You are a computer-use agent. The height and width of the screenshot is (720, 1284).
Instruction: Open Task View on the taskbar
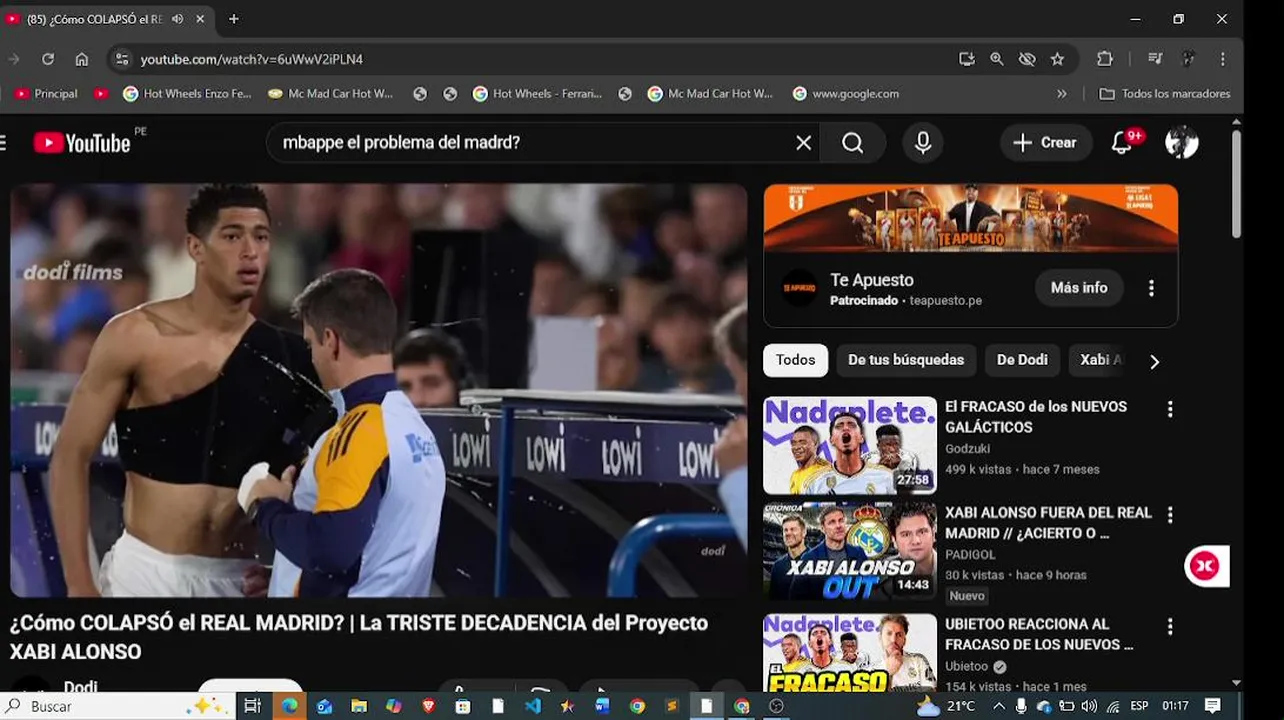[x=252, y=706]
